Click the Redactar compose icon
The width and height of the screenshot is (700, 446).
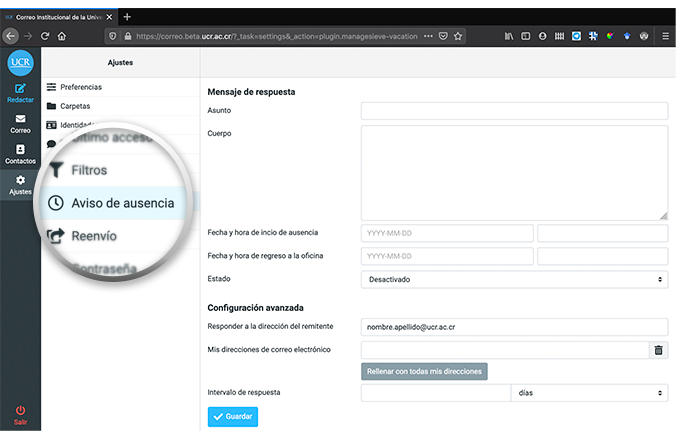[x=20, y=90]
